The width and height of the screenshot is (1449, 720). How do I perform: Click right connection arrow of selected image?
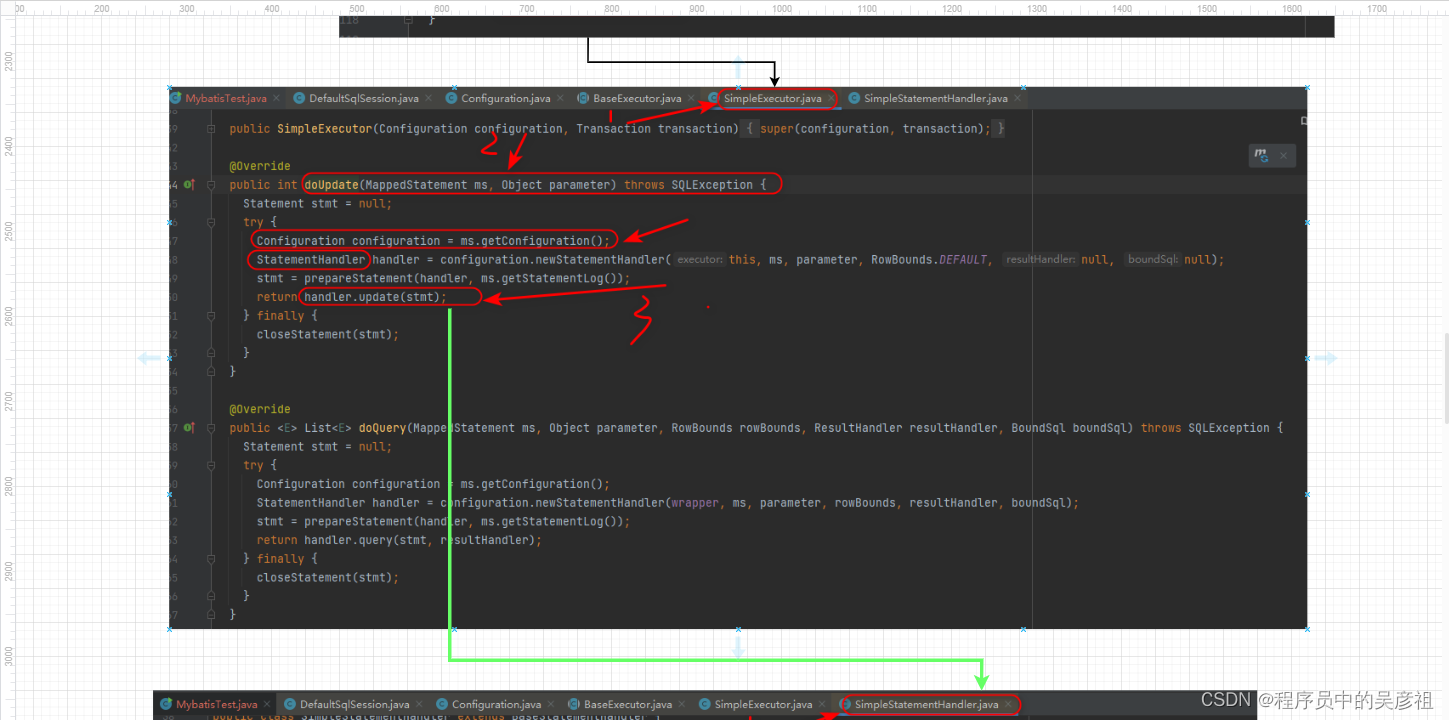1326,358
